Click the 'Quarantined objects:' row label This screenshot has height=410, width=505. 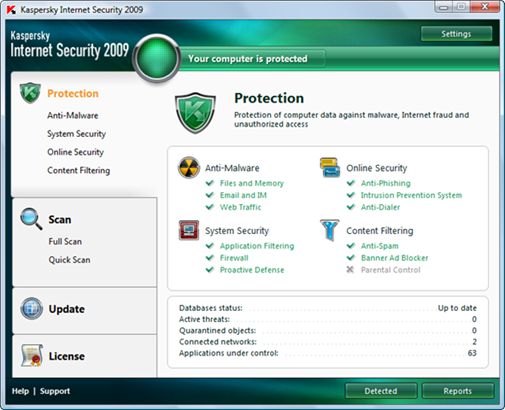point(217,330)
